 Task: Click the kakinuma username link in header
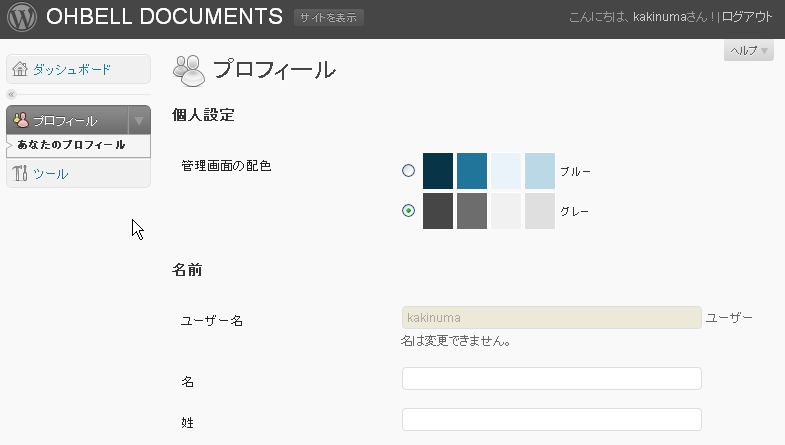pyautogui.click(x=650, y=17)
